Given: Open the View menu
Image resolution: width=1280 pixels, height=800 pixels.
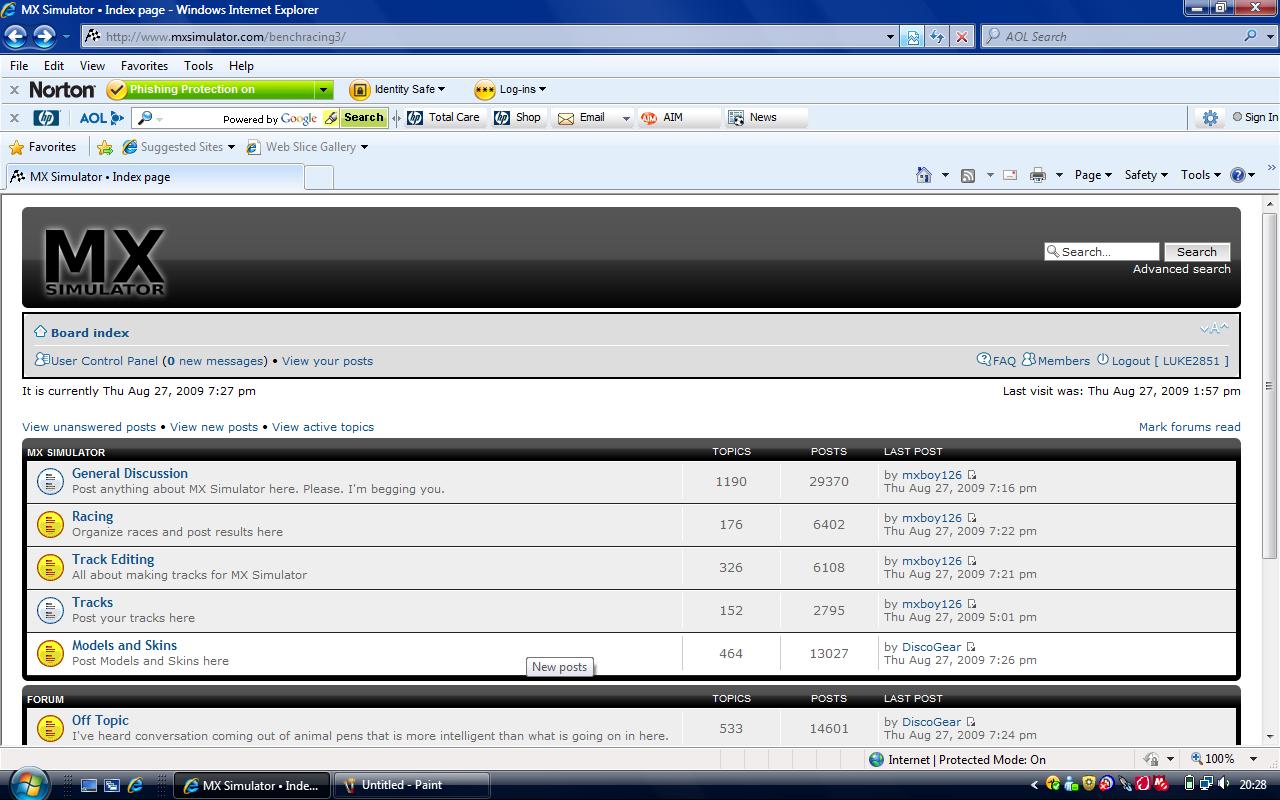Looking at the screenshot, I should (92, 65).
